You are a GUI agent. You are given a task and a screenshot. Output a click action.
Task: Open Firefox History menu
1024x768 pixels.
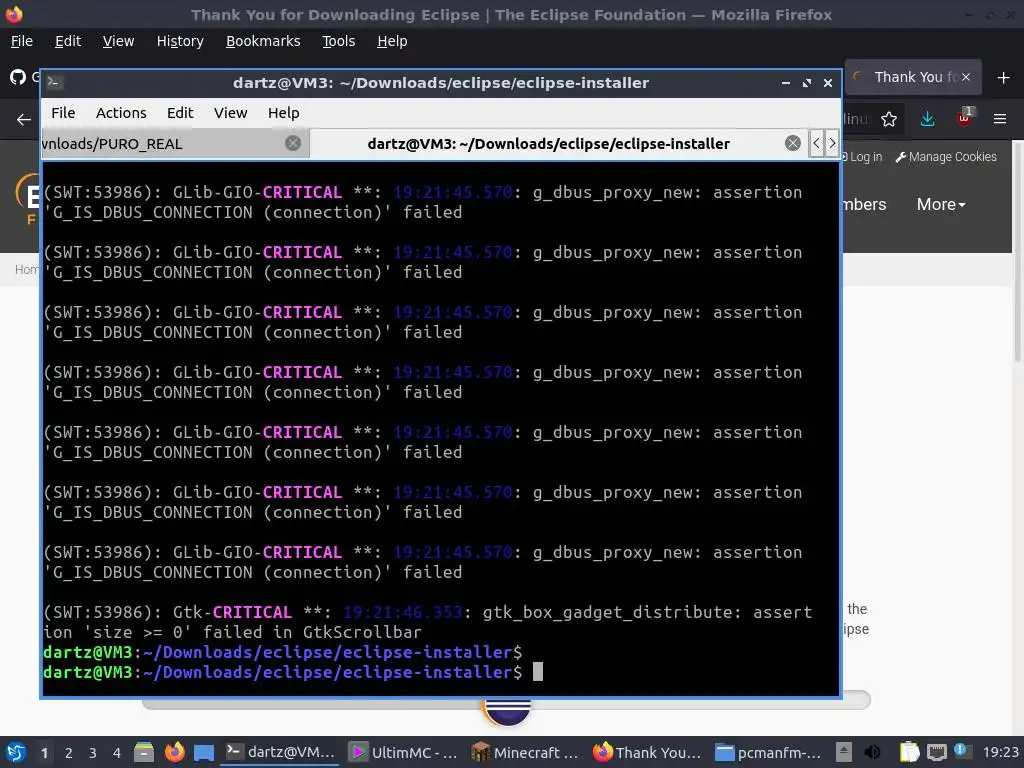pos(180,41)
